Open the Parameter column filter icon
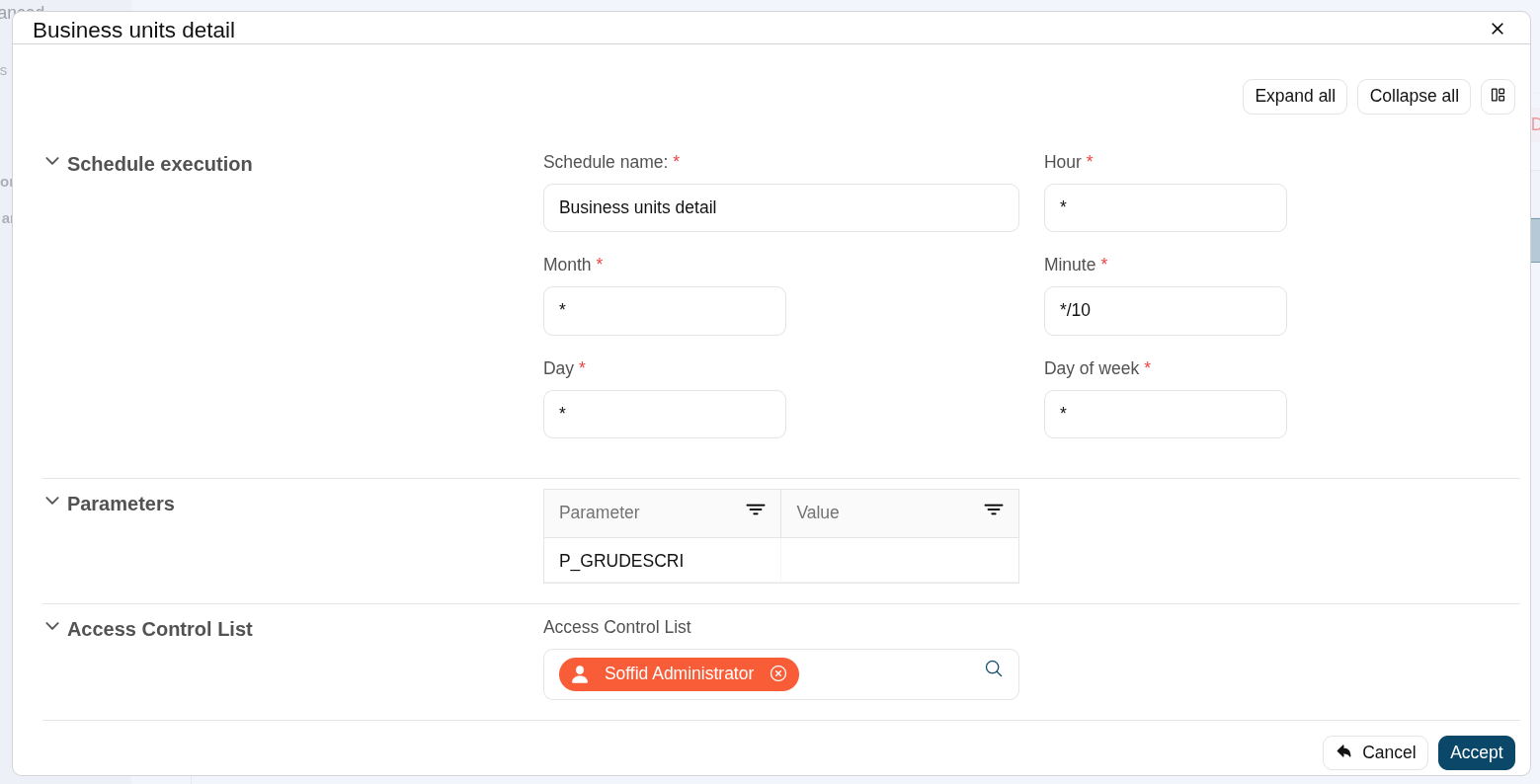 pos(756,510)
